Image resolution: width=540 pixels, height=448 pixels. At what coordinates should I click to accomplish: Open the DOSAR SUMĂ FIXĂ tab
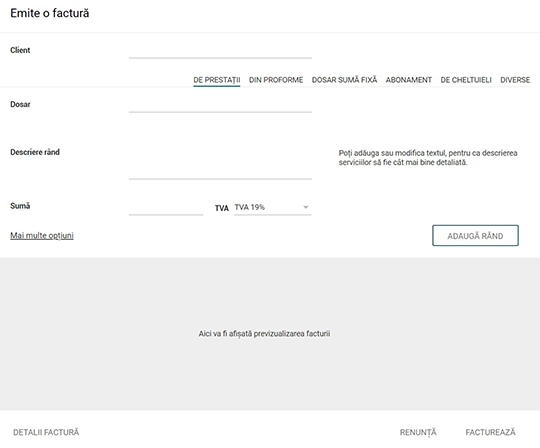pyautogui.click(x=344, y=80)
